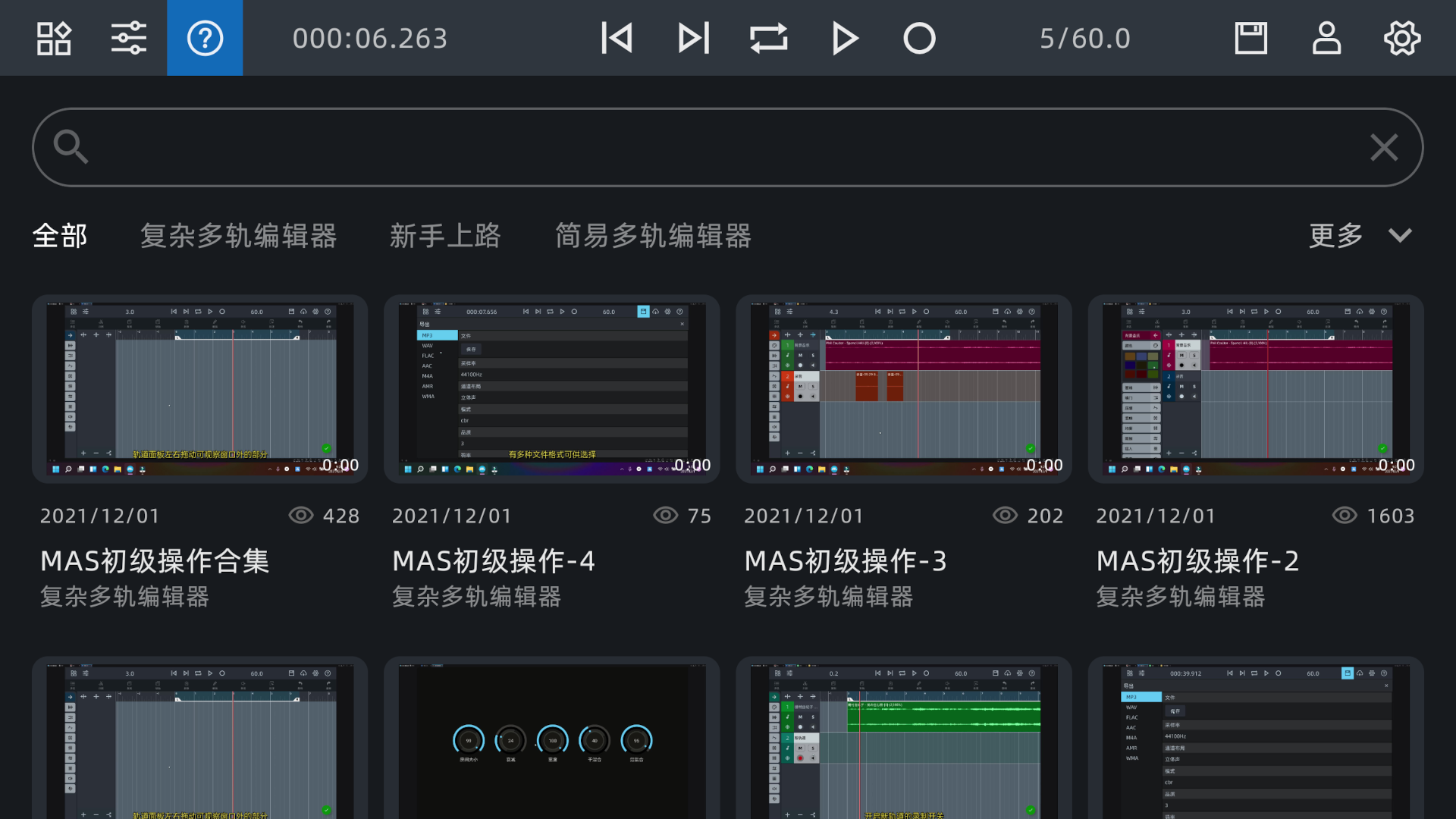
Task: Open the project layout panel icon
Action: pyautogui.click(x=53, y=37)
